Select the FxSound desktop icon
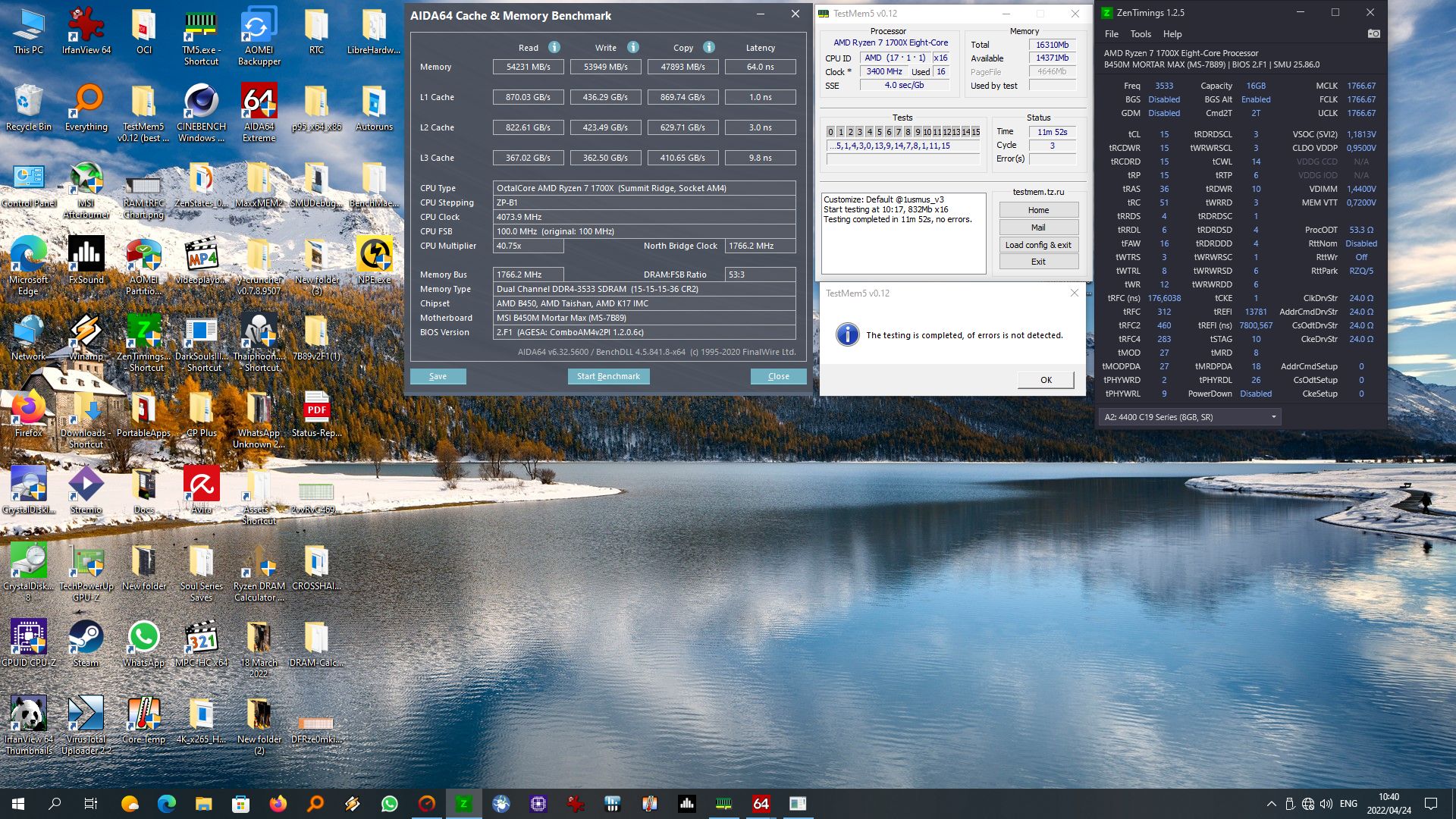 [x=86, y=260]
